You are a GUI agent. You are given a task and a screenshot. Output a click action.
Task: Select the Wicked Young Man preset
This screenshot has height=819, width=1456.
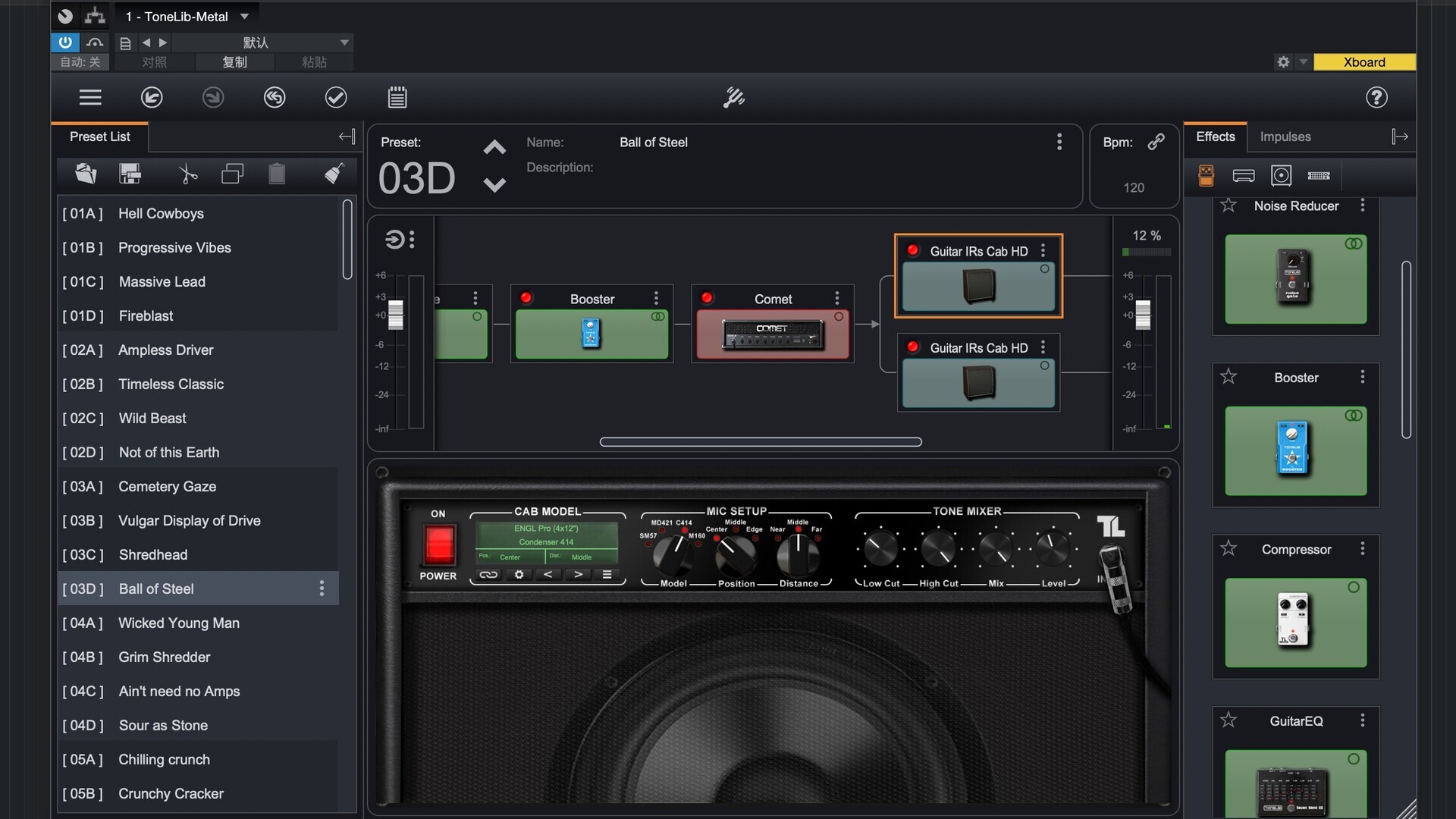pos(197,623)
